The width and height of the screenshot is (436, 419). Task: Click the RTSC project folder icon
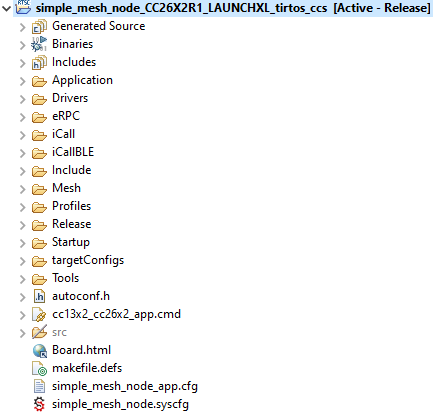24,7
